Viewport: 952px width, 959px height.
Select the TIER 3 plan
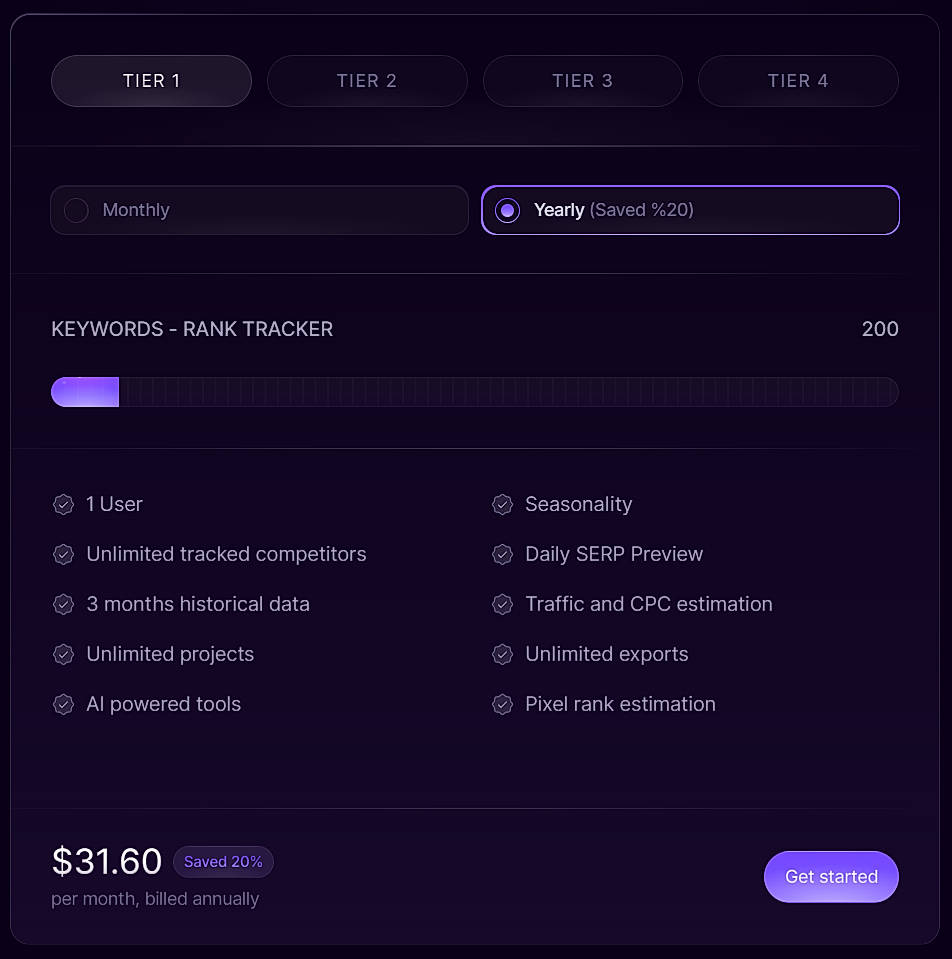pos(583,81)
